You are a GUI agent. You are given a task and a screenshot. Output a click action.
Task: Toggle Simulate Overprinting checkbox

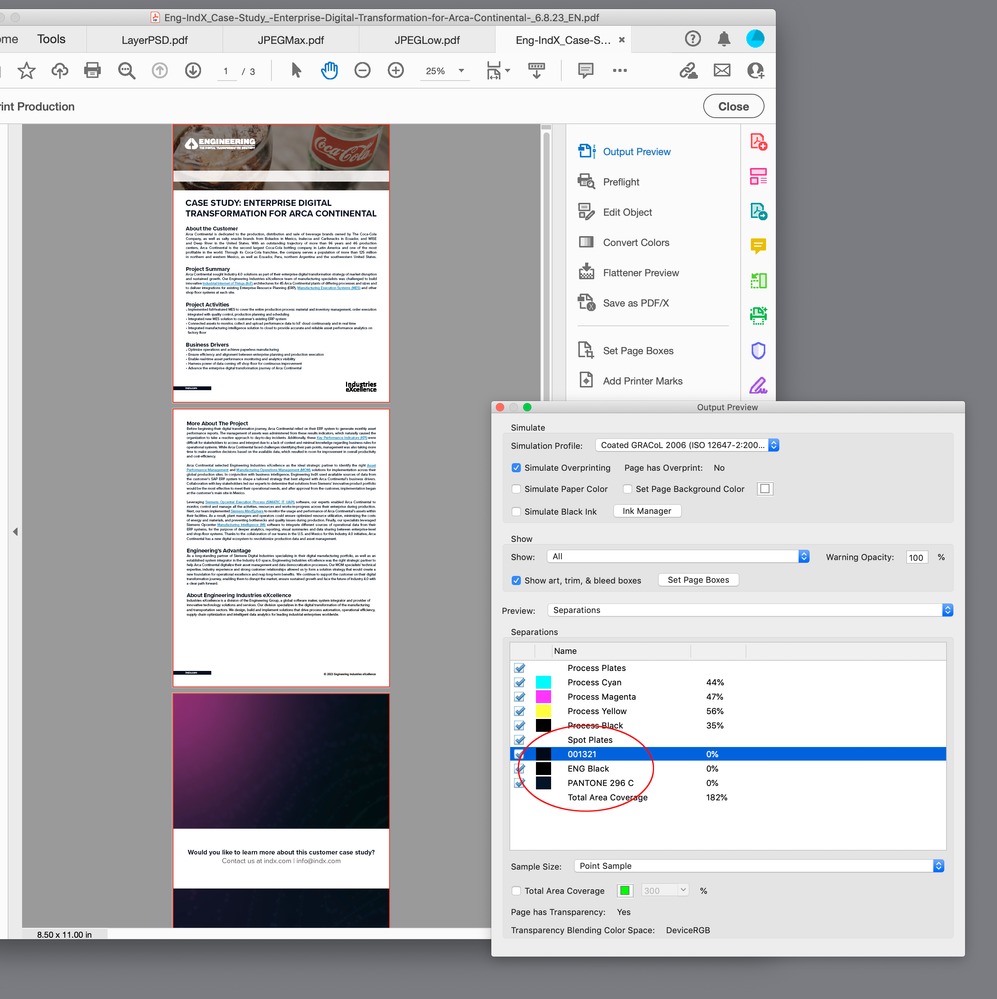pos(516,468)
